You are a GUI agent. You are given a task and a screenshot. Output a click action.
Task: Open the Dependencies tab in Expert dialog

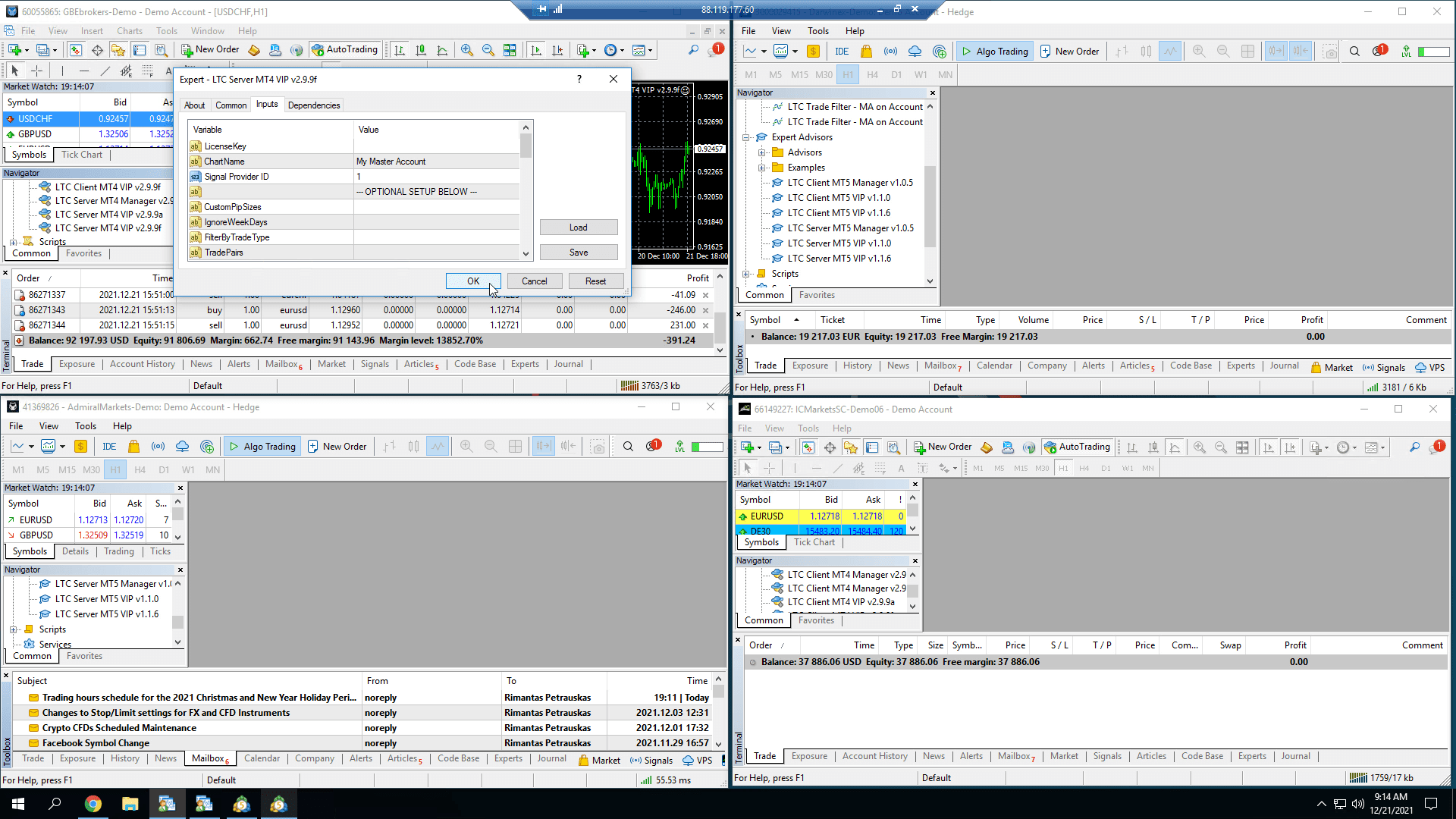click(314, 105)
